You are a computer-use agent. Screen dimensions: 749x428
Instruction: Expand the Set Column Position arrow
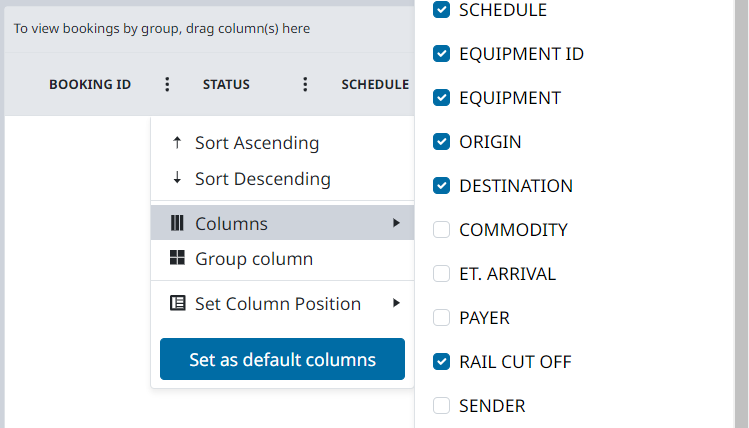397,303
